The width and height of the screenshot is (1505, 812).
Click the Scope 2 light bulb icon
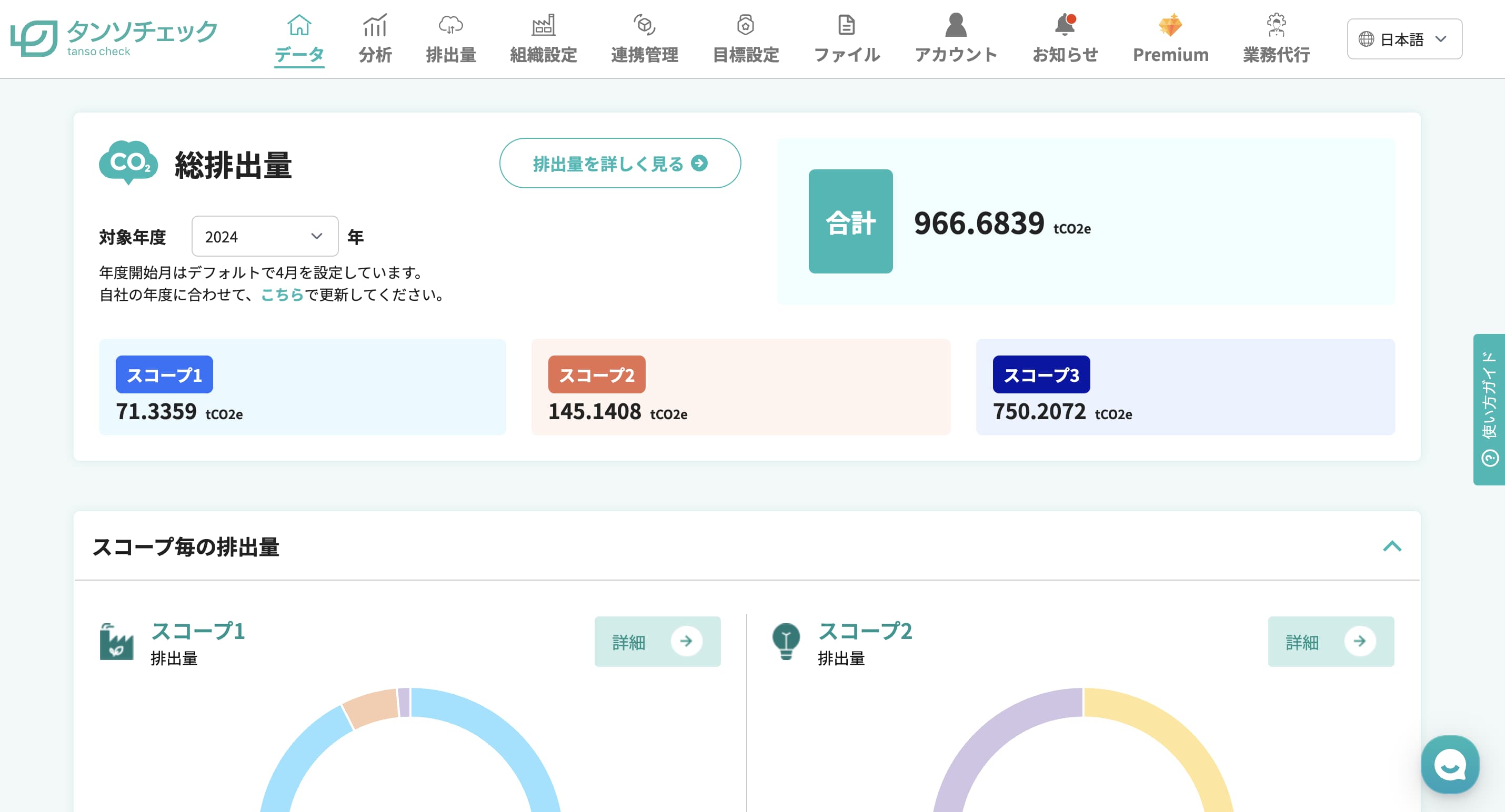(786, 642)
